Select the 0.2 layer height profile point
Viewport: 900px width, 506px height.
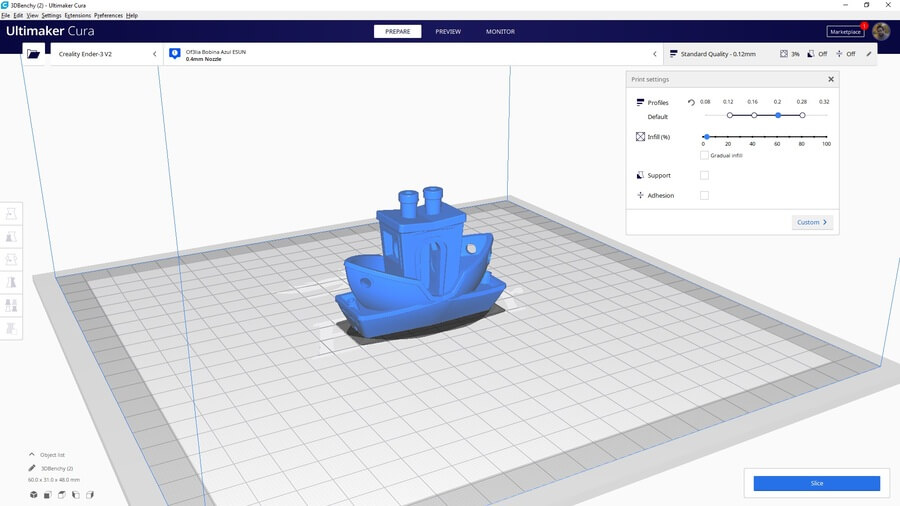pos(778,115)
